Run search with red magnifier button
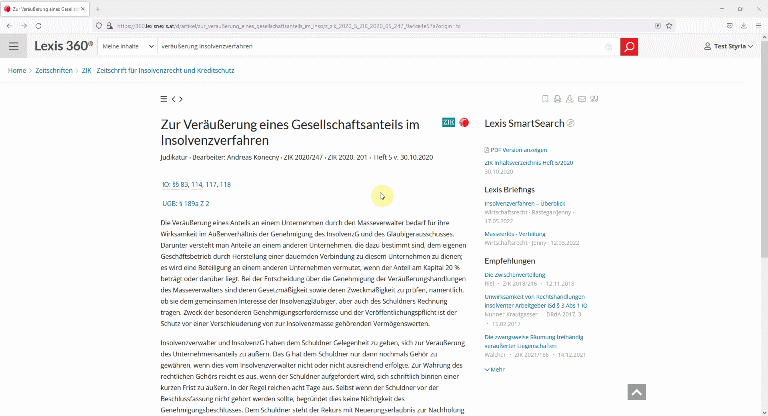The height and width of the screenshot is (416, 768). point(629,47)
